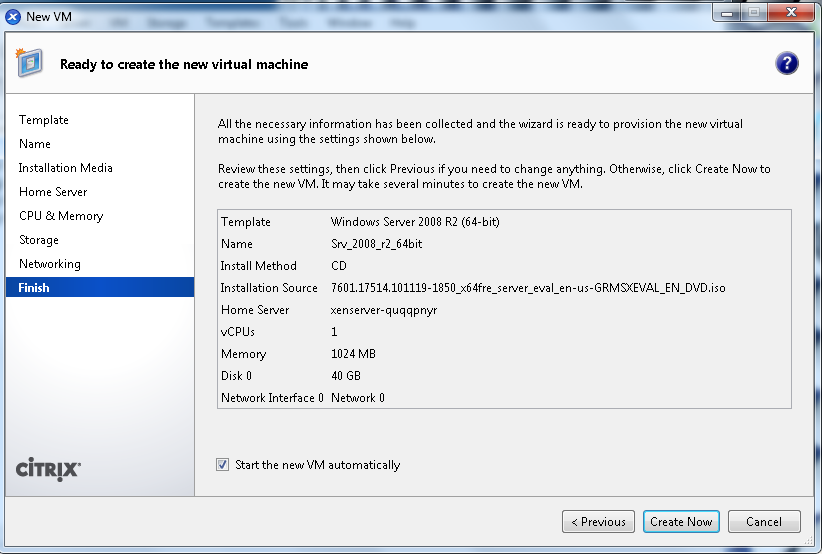Select the Finish wizard step
Image resolution: width=822 pixels, height=554 pixels.
coord(100,287)
